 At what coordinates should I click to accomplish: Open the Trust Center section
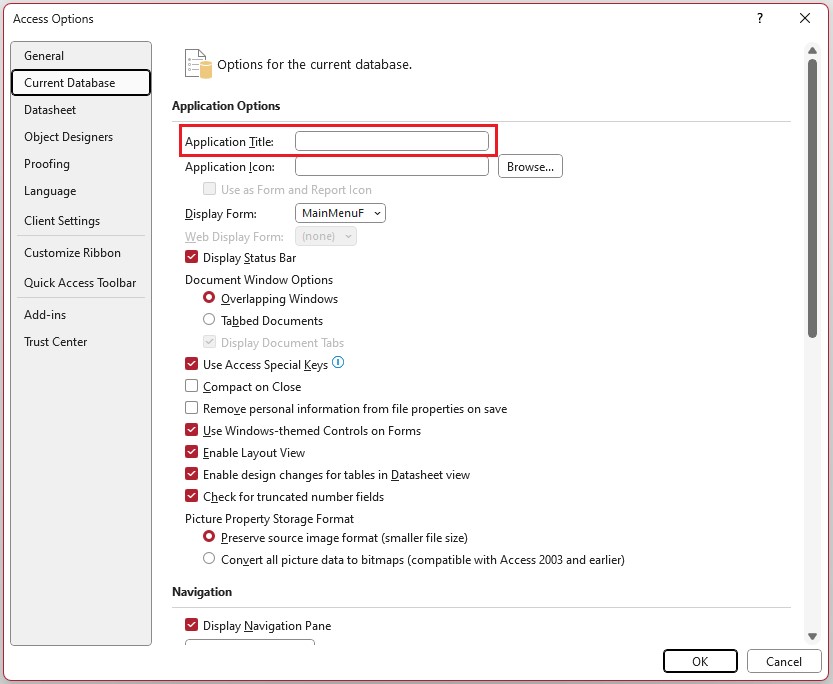(x=56, y=342)
